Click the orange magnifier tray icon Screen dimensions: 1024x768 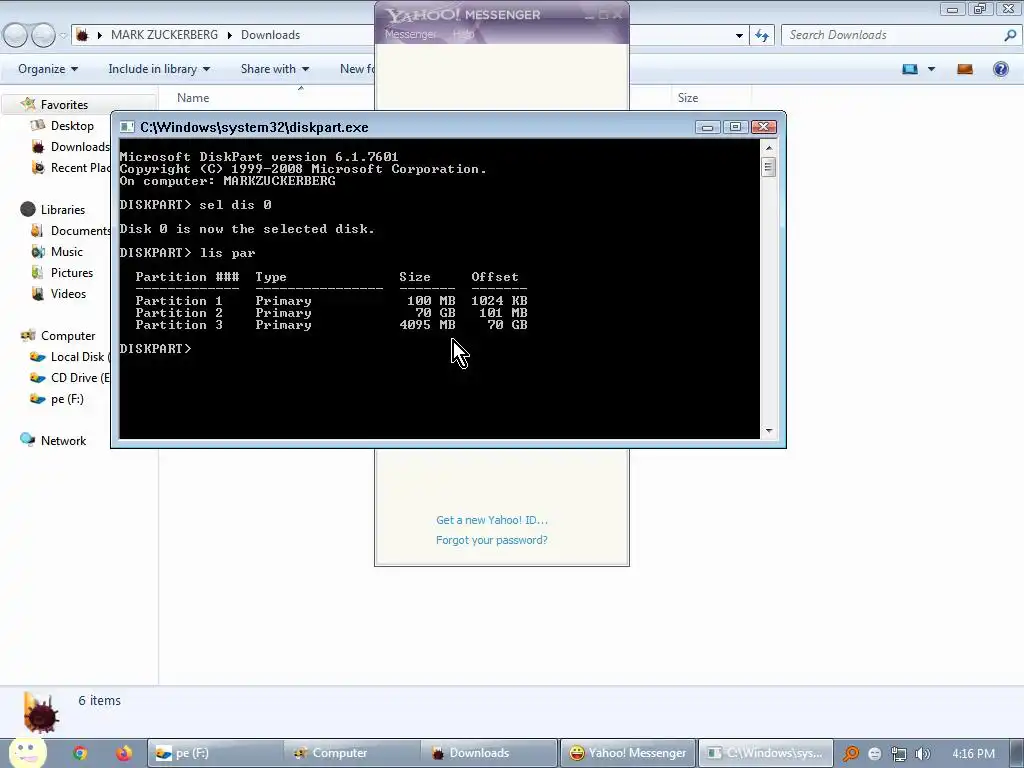click(850, 754)
